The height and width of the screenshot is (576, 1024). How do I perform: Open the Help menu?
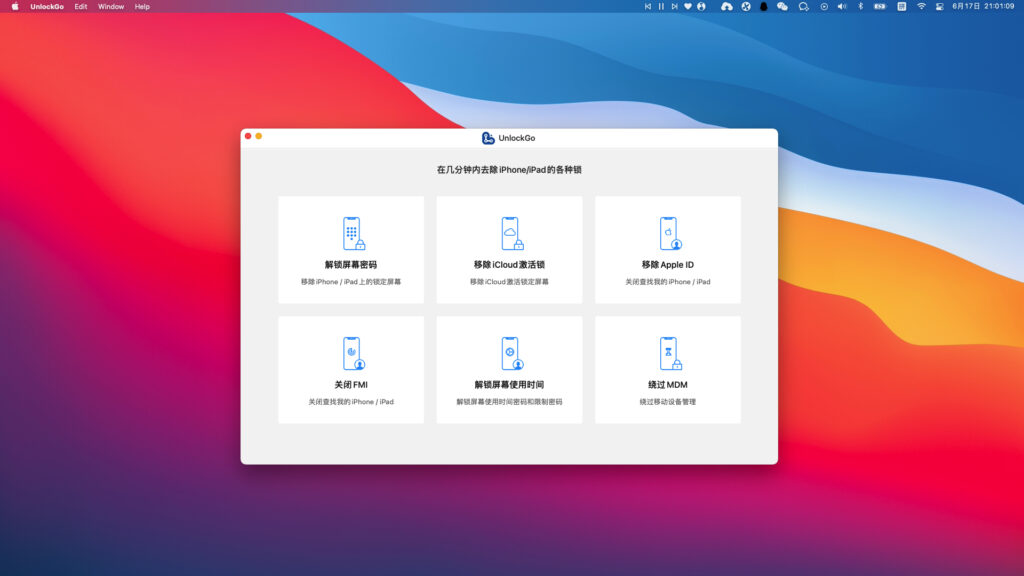pos(140,8)
